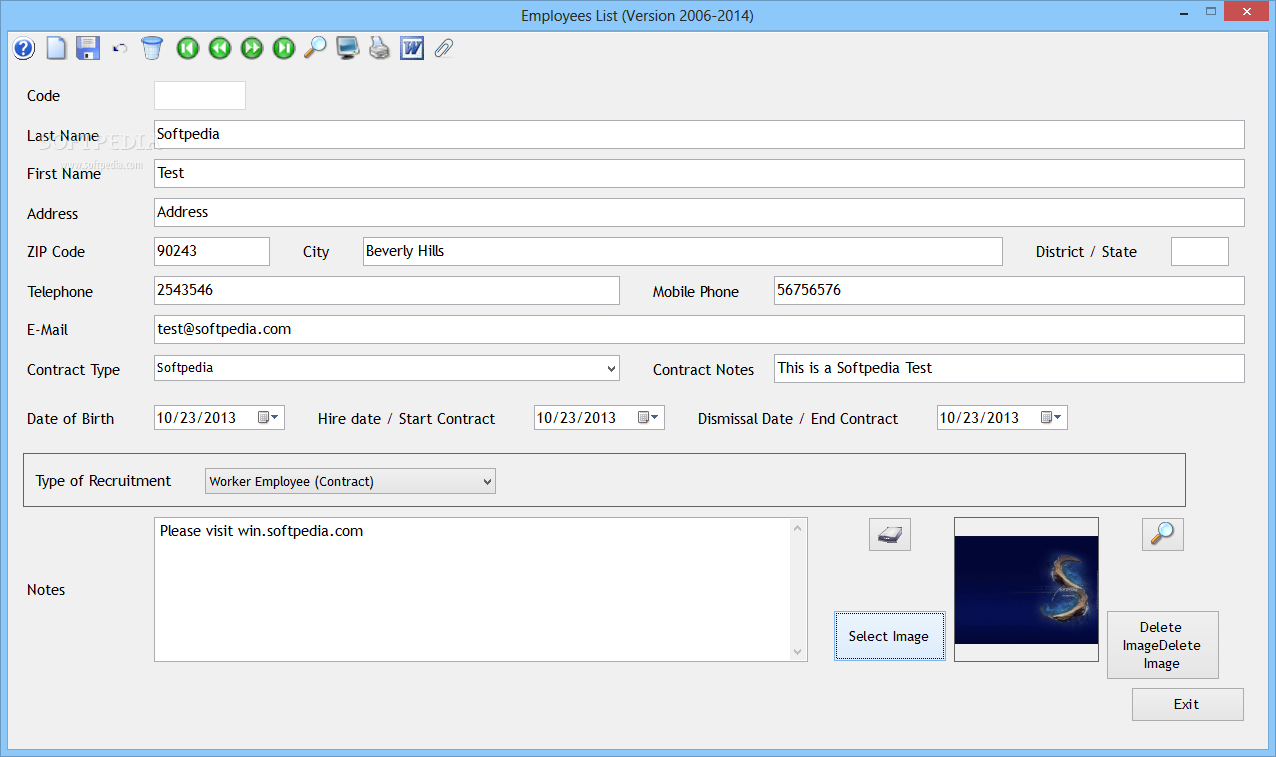This screenshot has width=1276, height=757.
Task: Go to the first record
Action: point(188,47)
